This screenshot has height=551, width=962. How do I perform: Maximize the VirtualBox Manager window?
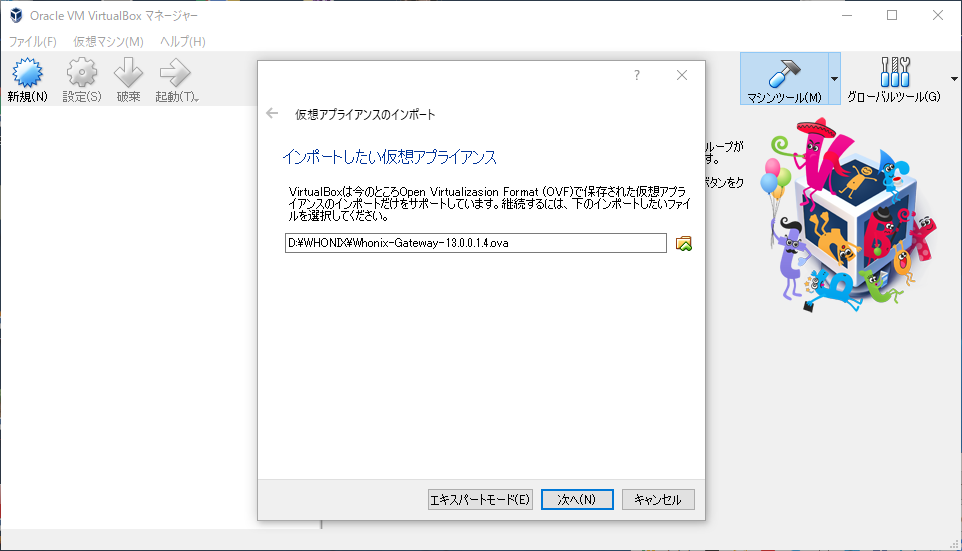(892, 15)
